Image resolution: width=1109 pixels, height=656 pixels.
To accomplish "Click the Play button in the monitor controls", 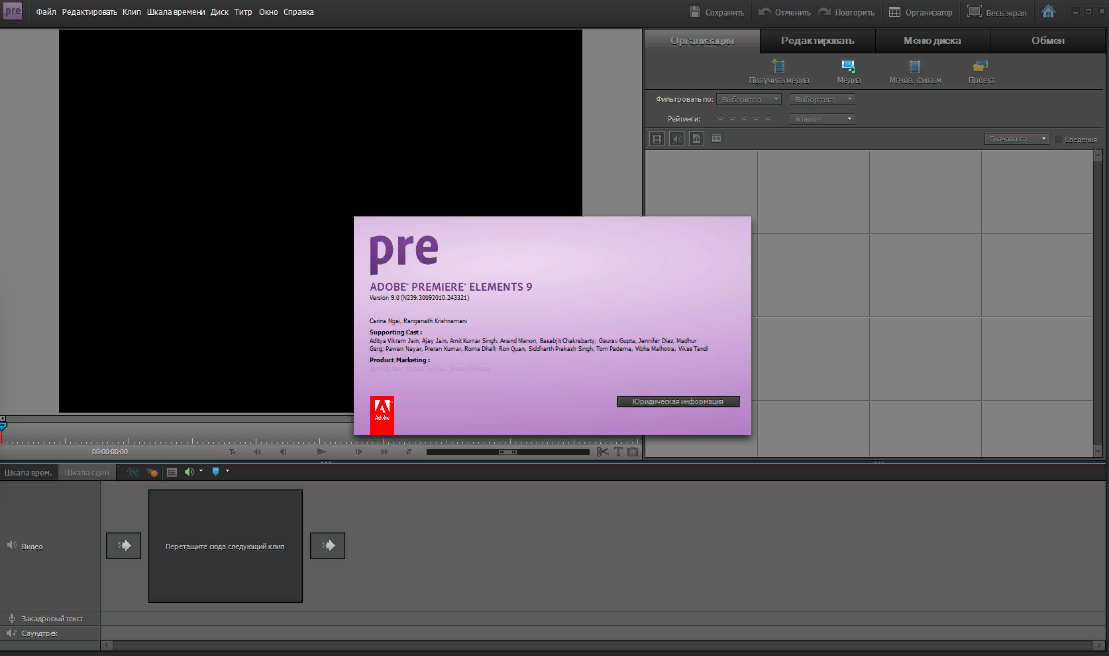I will 321,452.
